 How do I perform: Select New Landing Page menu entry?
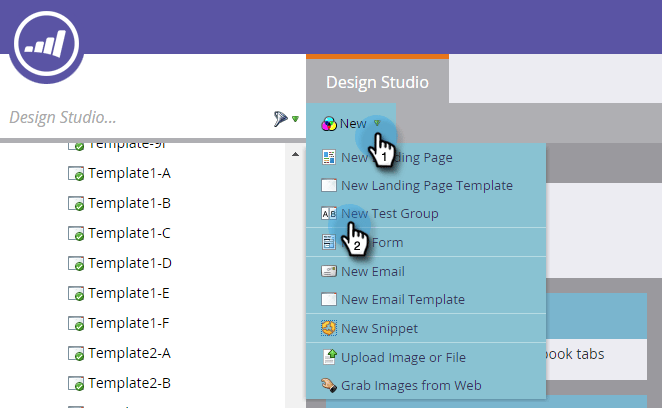point(426,158)
